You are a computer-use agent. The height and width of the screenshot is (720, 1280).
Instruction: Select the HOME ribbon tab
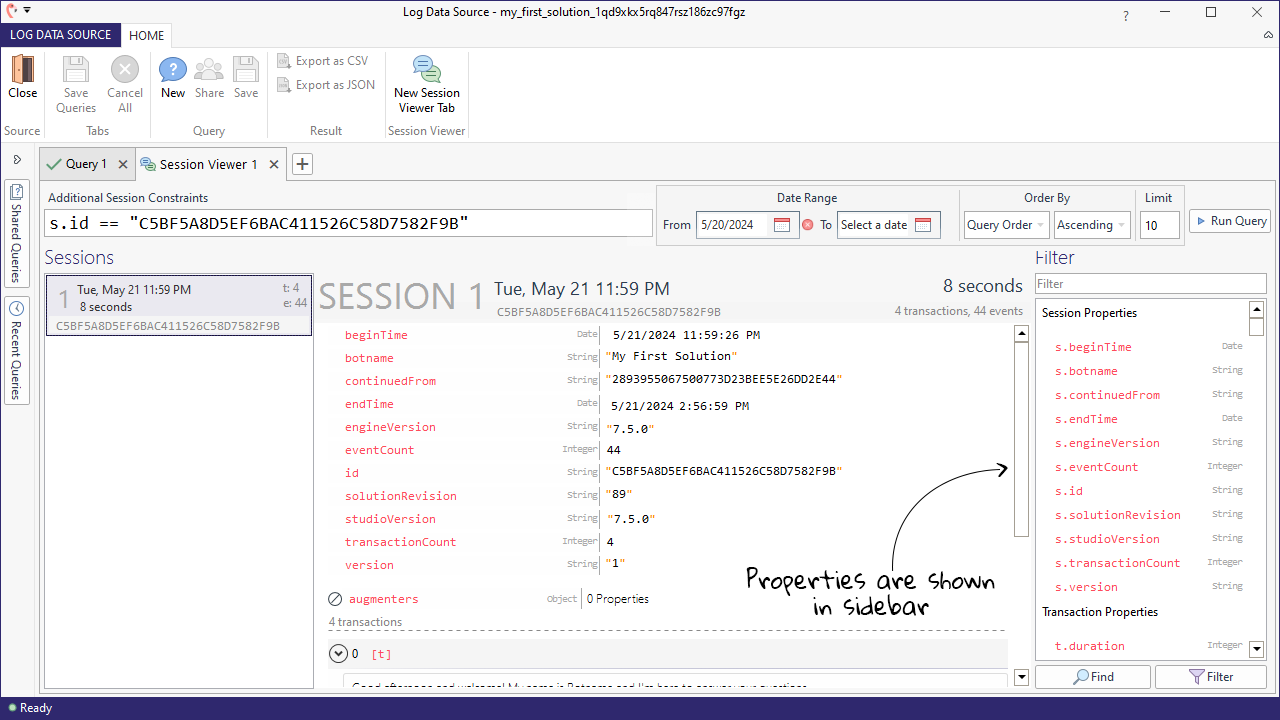(146, 35)
